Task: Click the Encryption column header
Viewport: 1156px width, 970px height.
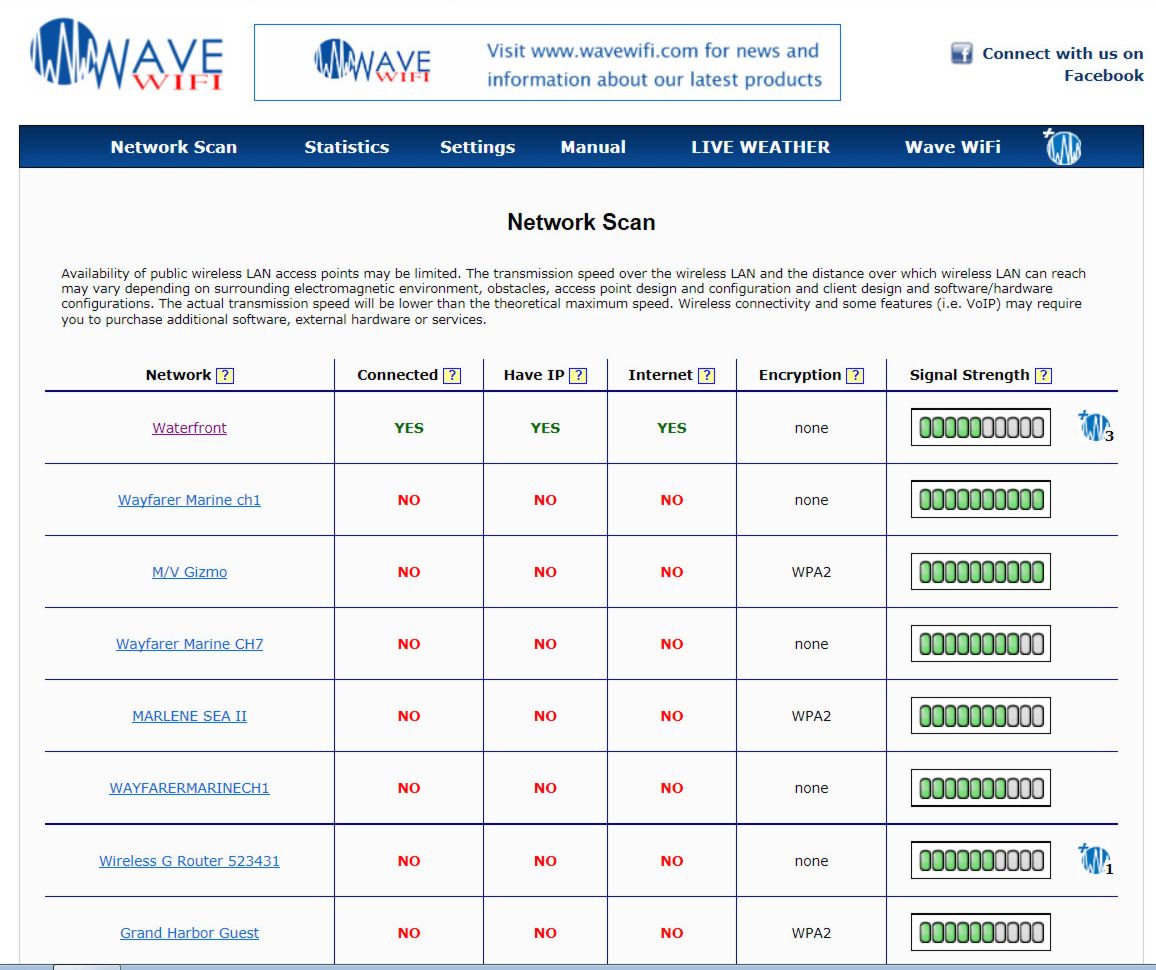Action: (x=800, y=374)
